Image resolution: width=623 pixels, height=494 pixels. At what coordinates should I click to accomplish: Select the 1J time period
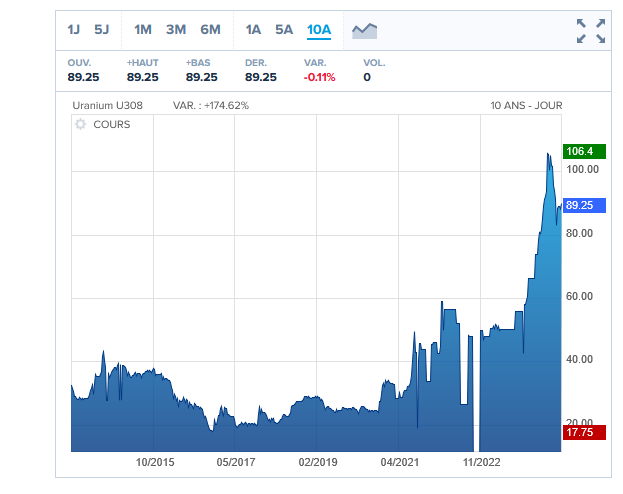click(74, 30)
